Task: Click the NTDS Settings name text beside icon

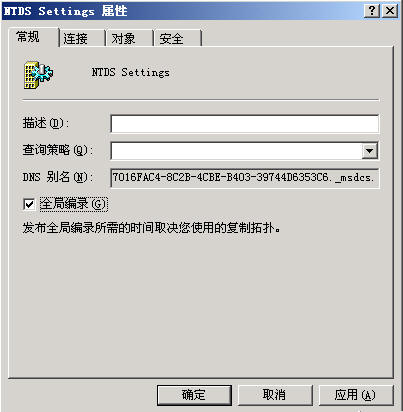Action: pyautogui.click(x=131, y=72)
